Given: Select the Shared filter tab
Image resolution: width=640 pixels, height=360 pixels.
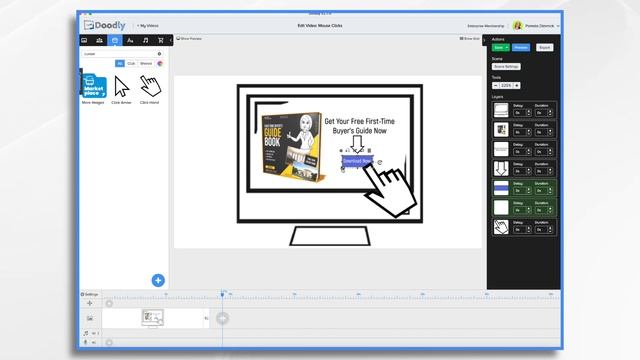Looking at the screenshot, I should (146, 63).
